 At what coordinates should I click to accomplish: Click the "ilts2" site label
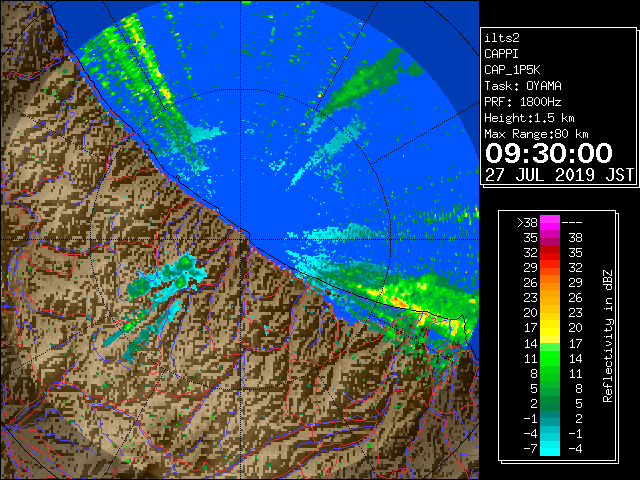502,38
